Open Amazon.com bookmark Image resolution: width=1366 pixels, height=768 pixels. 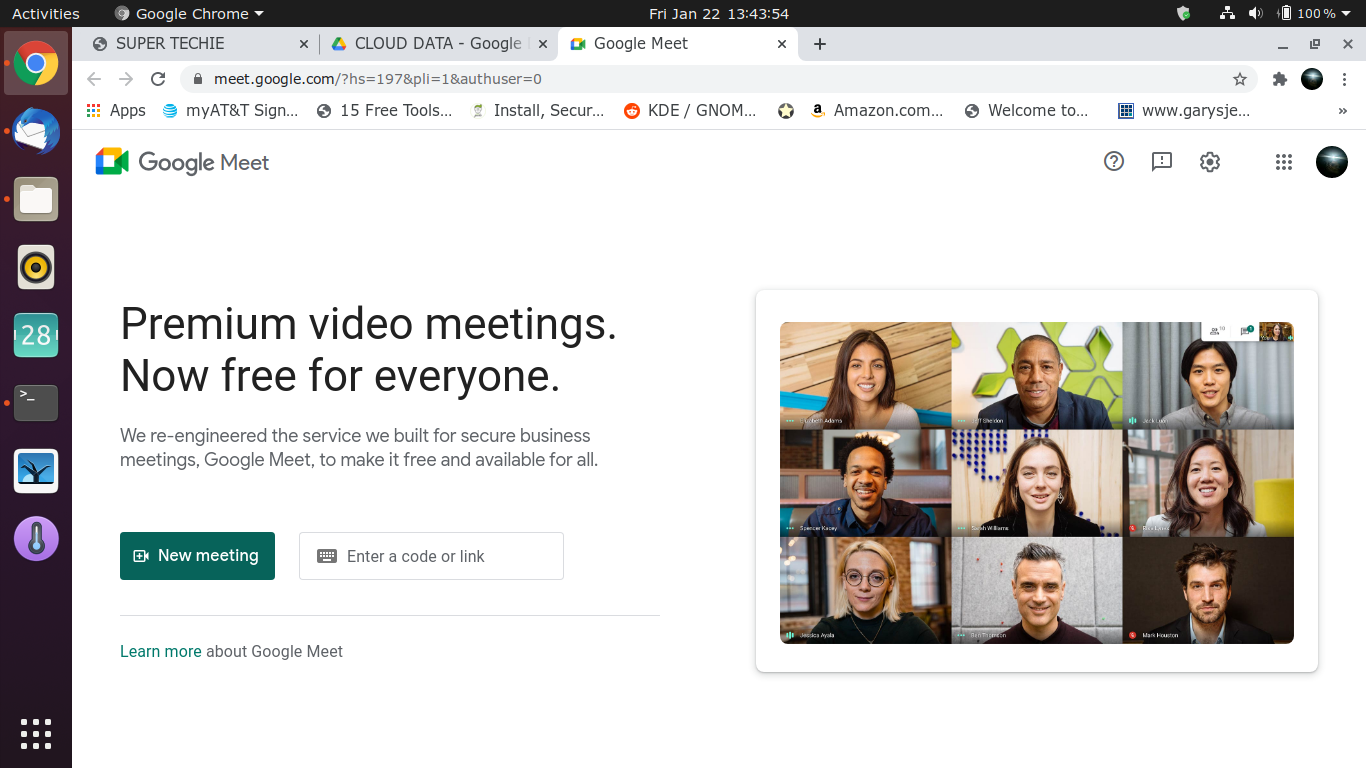[x=876, y=111]
